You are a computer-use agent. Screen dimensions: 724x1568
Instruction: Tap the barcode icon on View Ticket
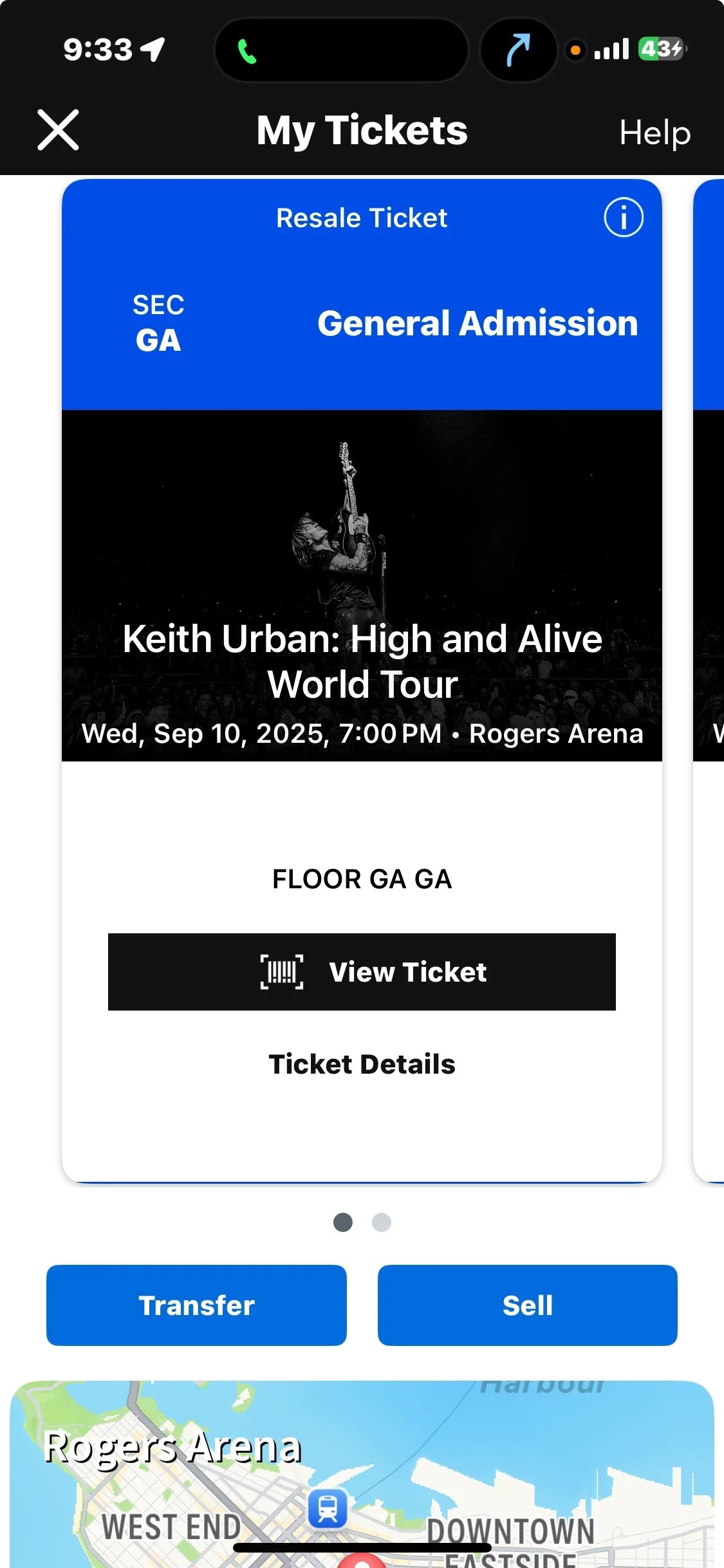(282, 971)
